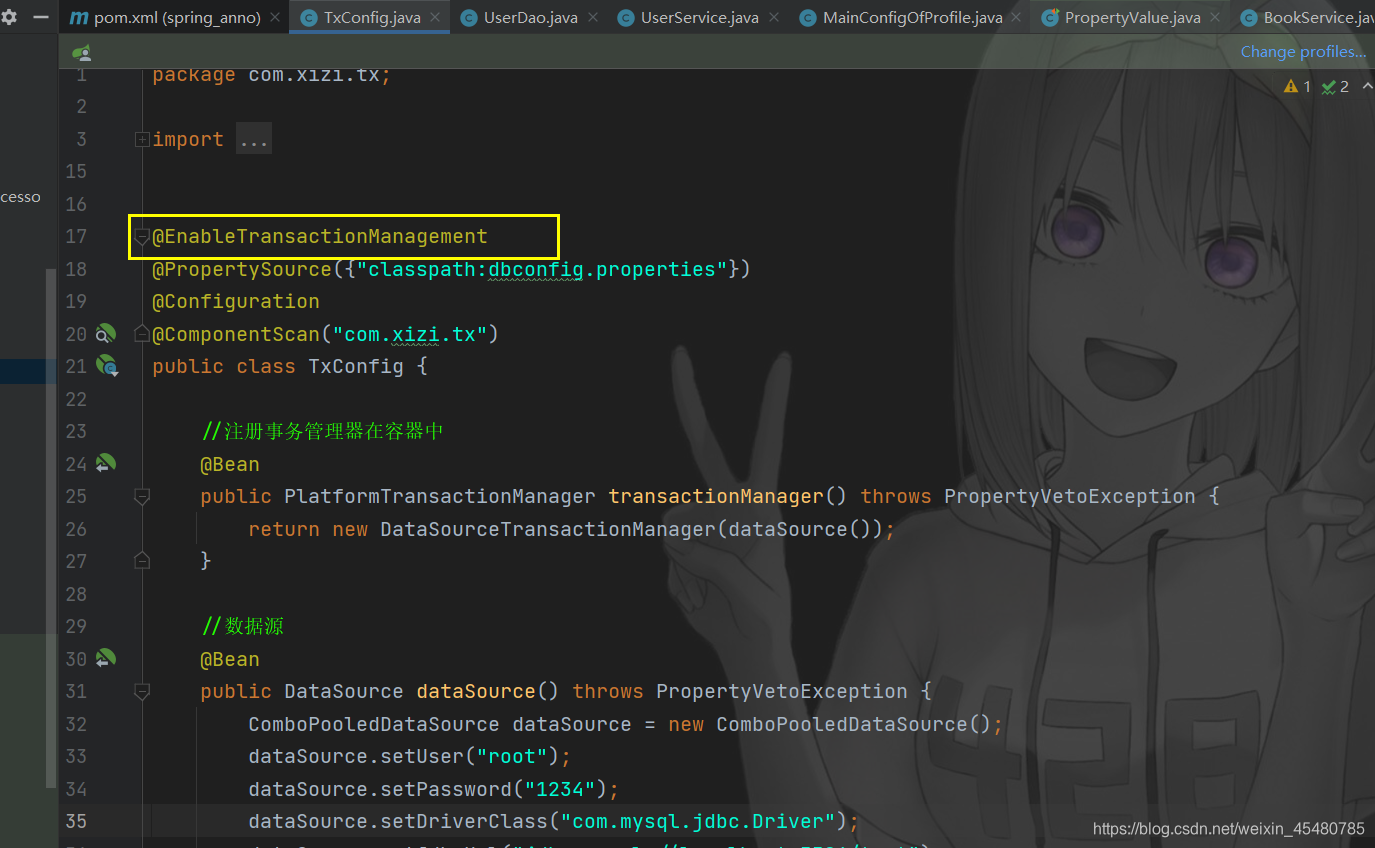Image resolution: width=1375 pixels, height=848 pixels.
Task: Click the dataSource method name on line 31
Action: [x=476, y=691]
